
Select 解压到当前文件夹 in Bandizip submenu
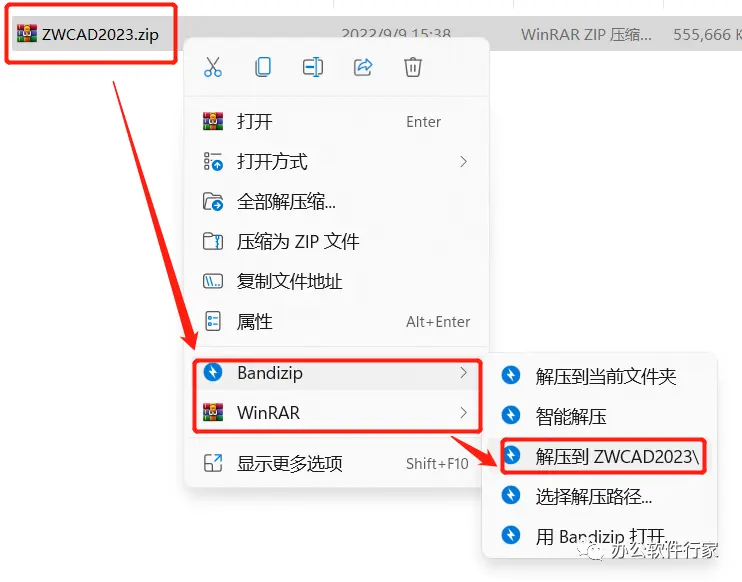pos(600,377)
